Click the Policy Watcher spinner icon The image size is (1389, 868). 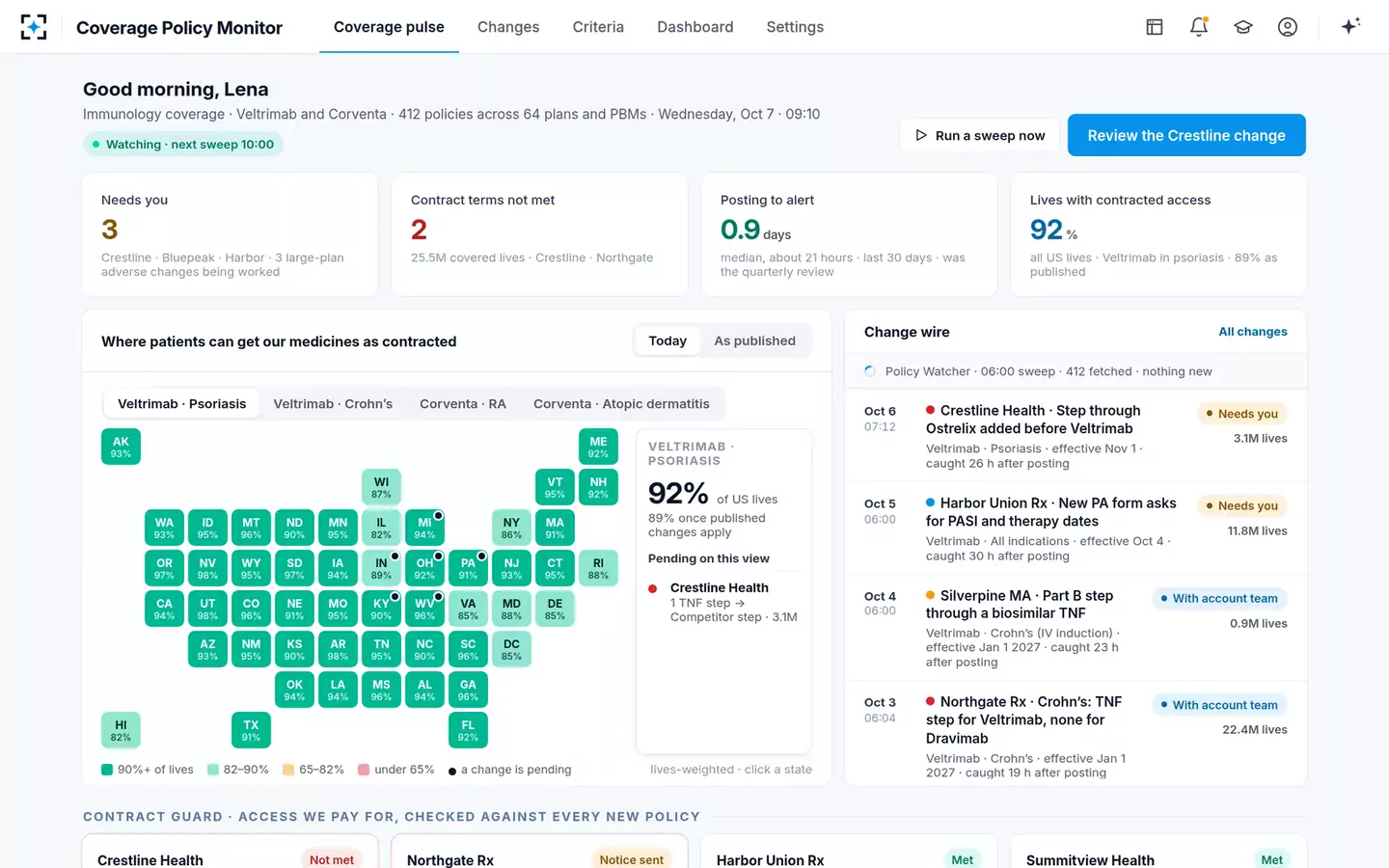pyautogui.click(x=870, y=371)
